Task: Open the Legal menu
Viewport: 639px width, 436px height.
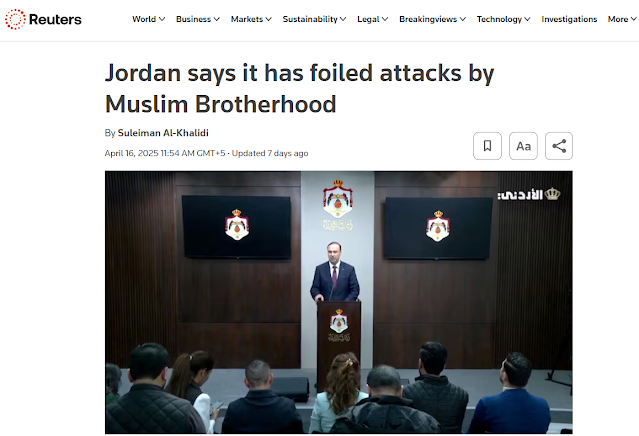Action: click(372, 19)
